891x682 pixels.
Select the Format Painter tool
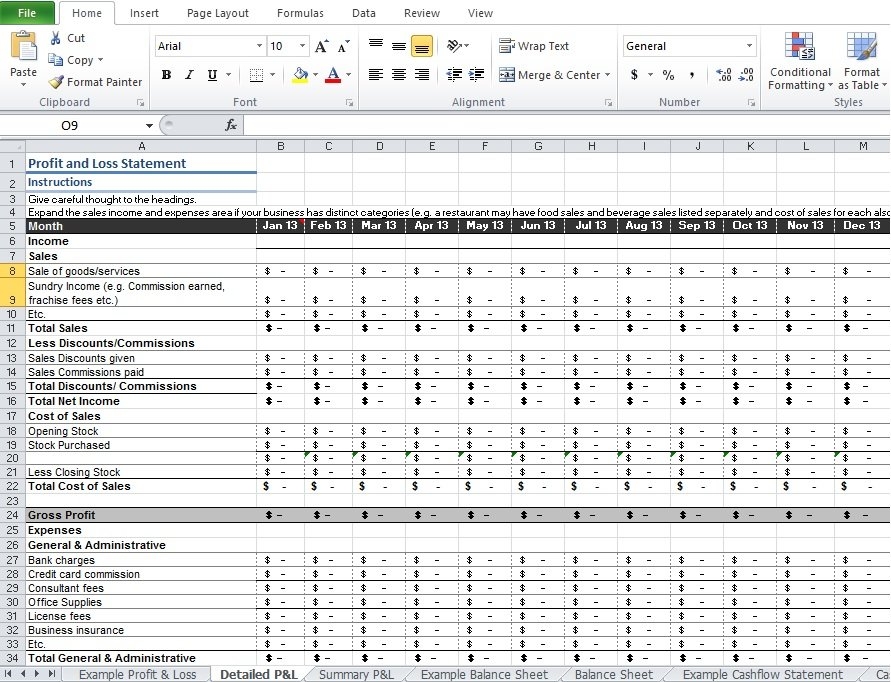pyautogui.click(x=95, y=82)
